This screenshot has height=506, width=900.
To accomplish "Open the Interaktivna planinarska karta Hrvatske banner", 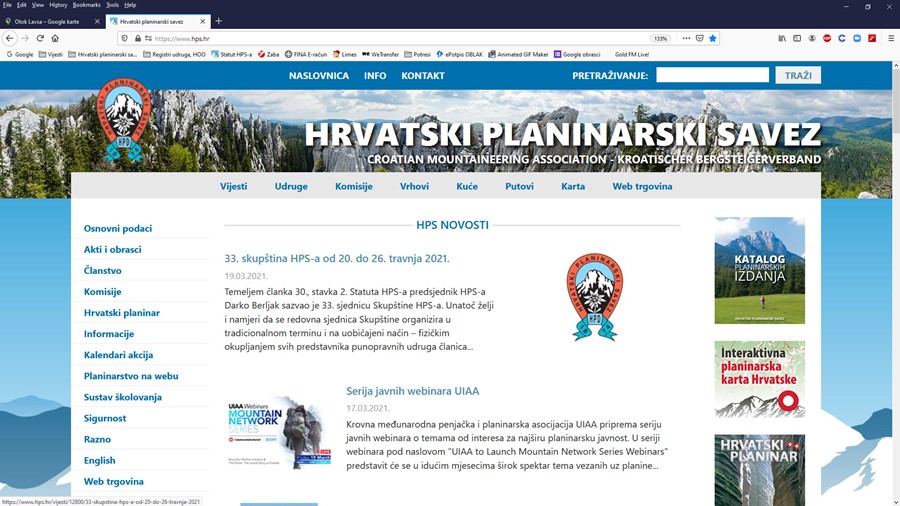I will coord(759,379).
